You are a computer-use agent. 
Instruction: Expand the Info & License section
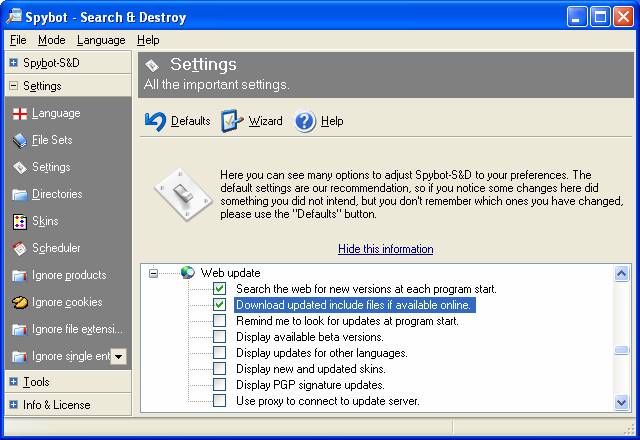click(13, 404)
